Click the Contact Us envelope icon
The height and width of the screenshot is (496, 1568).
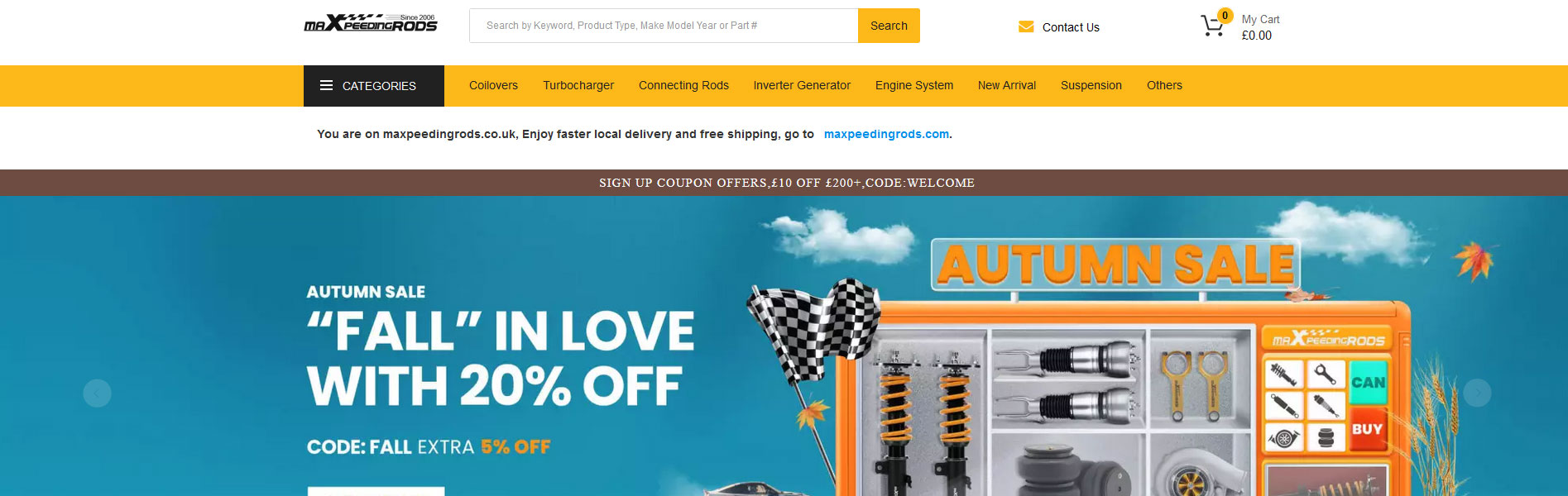pos(1026,27)
